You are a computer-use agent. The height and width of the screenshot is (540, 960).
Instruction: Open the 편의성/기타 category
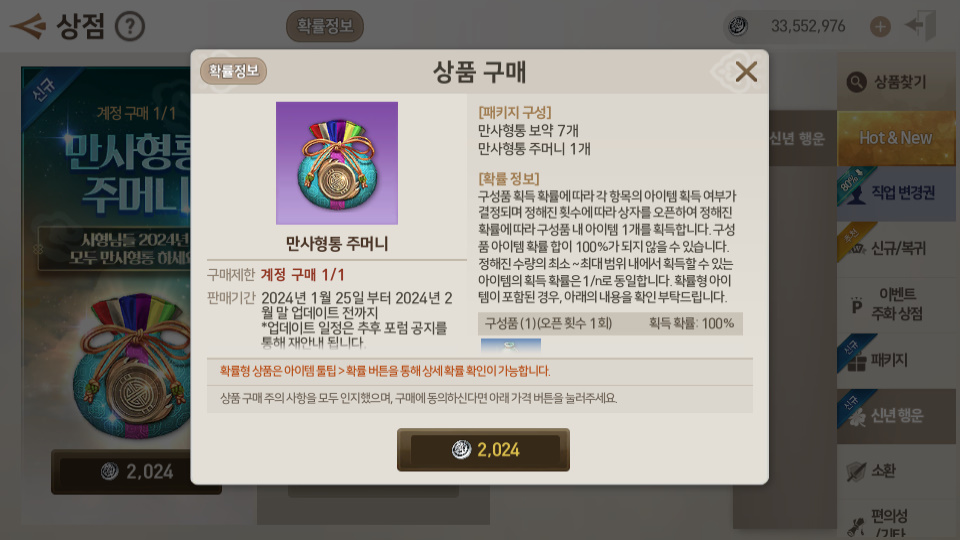tap(896, 521)
